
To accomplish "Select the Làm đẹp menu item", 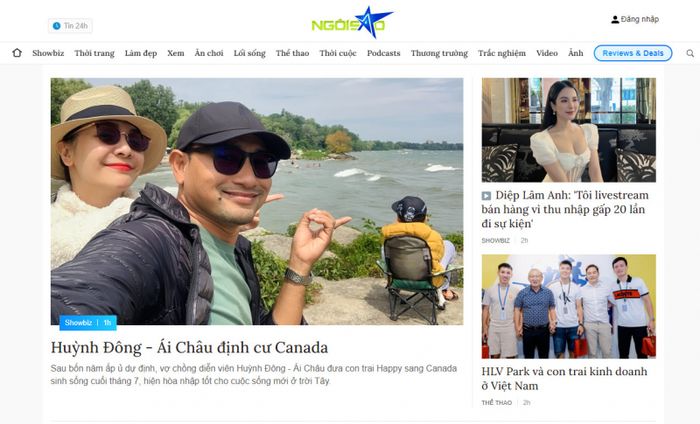I will pos(141,53).
